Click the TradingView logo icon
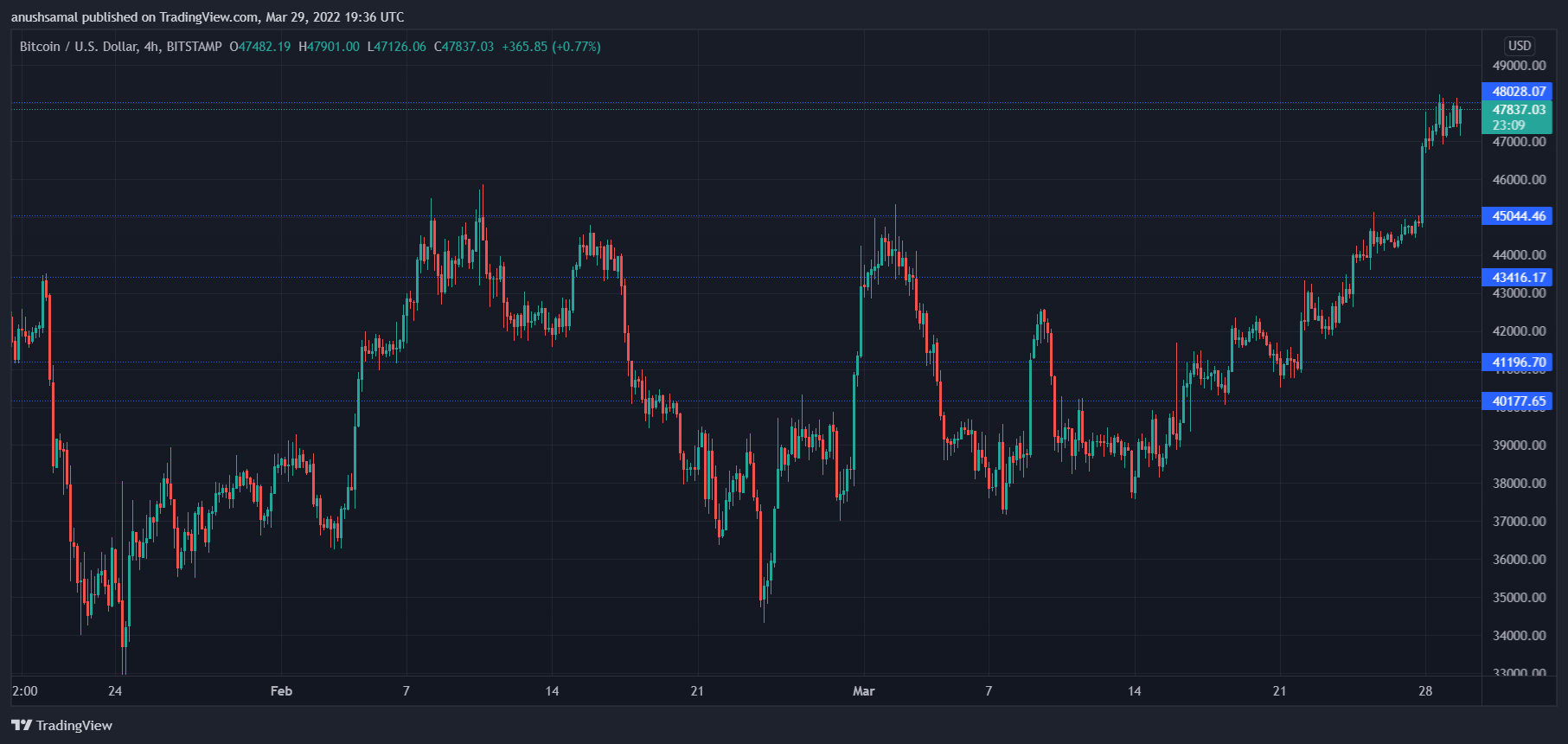 point(22,725)
